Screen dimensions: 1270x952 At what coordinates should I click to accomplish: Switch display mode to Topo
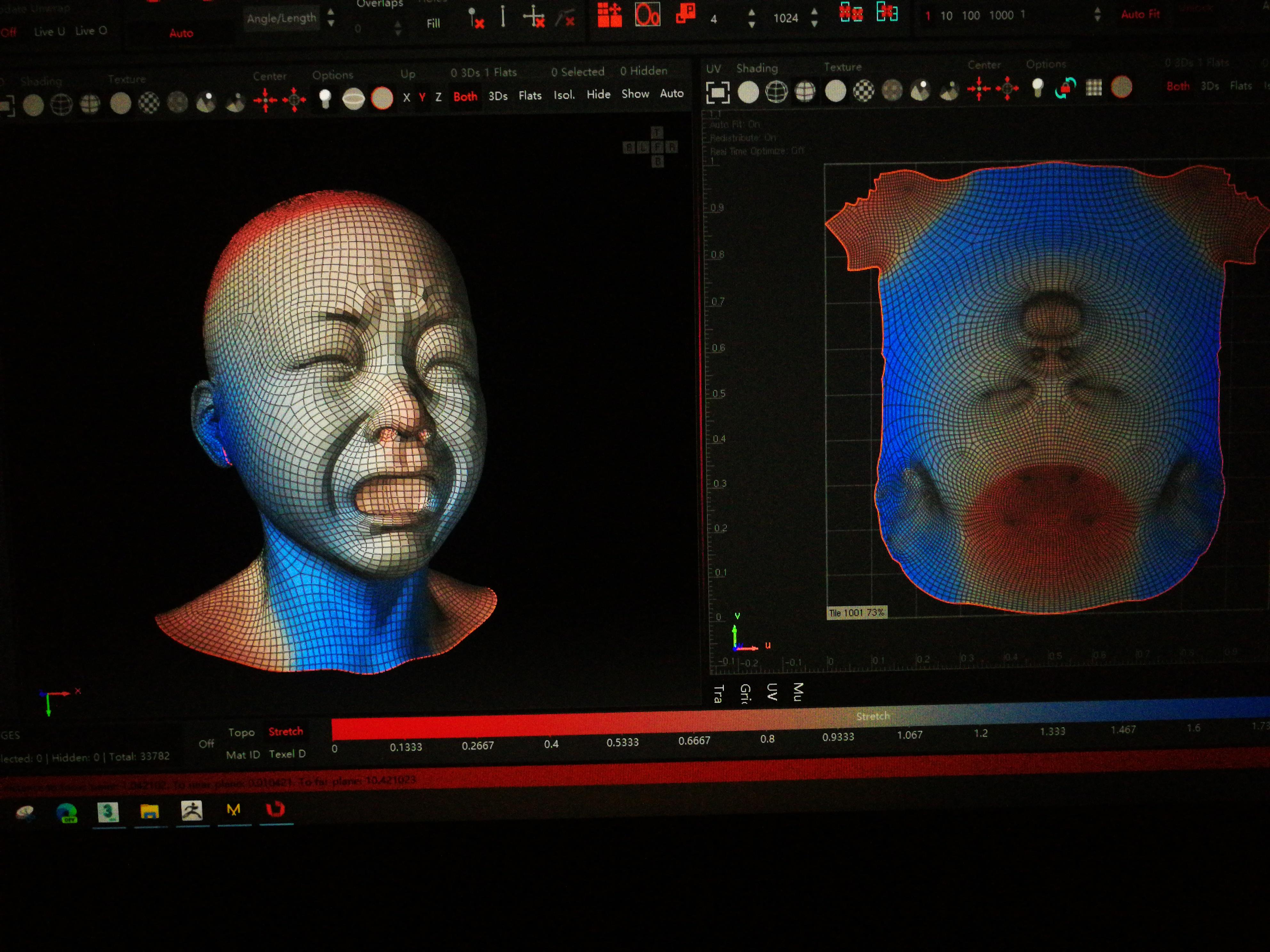(x=241, y=733)
